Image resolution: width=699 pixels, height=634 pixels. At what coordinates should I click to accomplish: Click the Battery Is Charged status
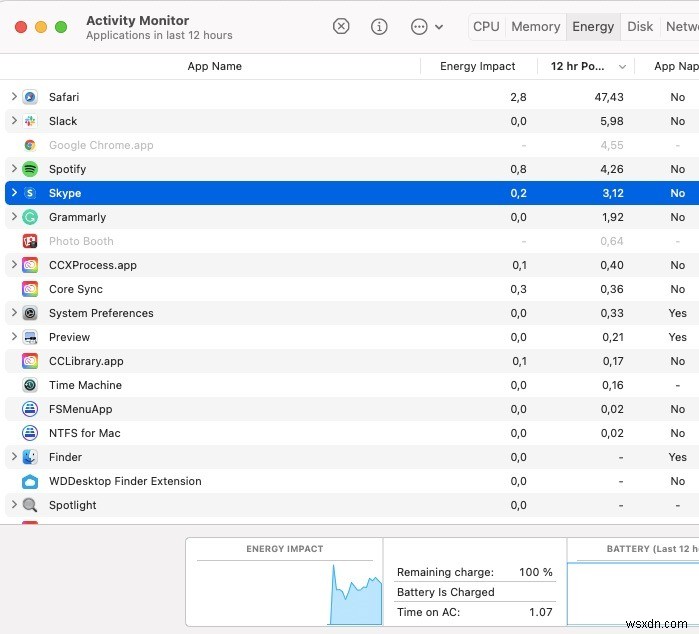tap(446, 592)
